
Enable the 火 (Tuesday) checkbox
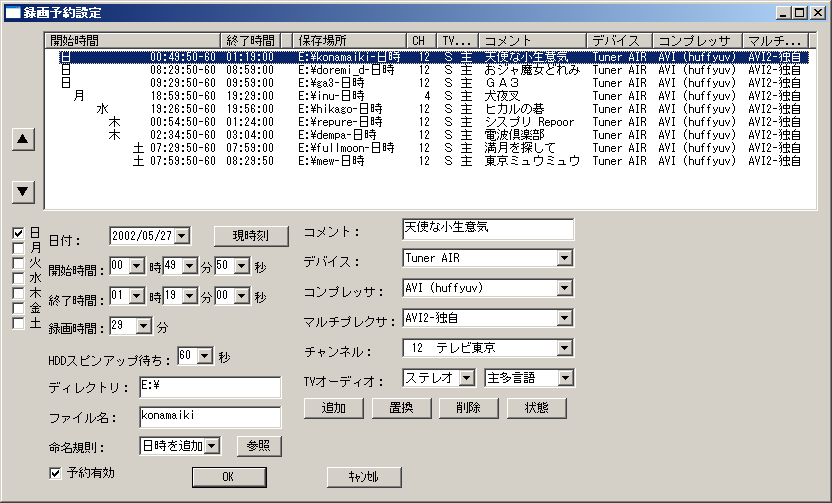point(19,263)
